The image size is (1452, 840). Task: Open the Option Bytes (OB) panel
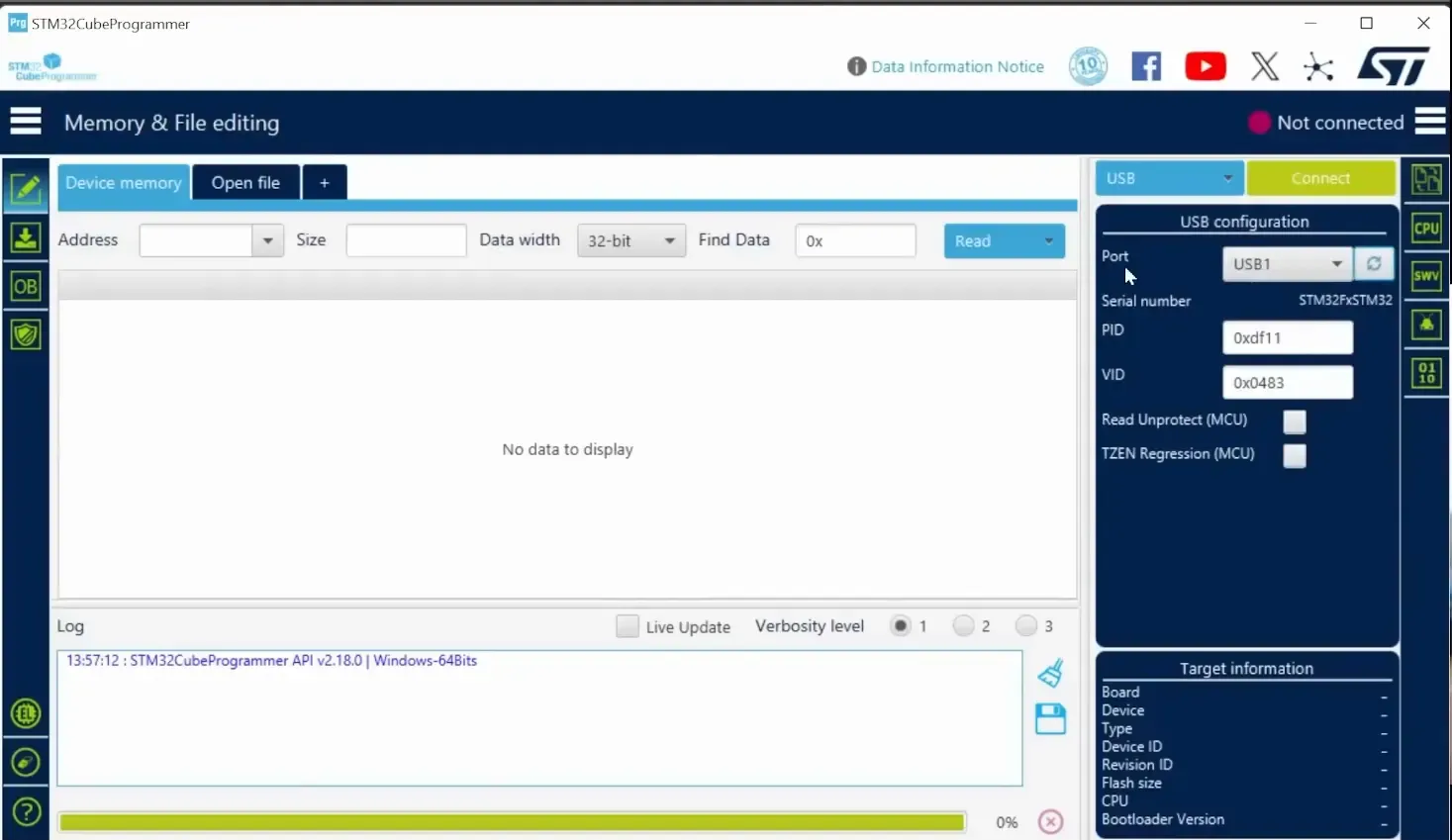tap(26, 287)
